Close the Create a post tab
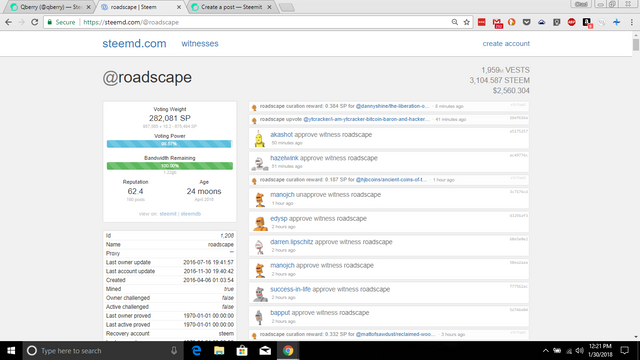 point(269,7)
